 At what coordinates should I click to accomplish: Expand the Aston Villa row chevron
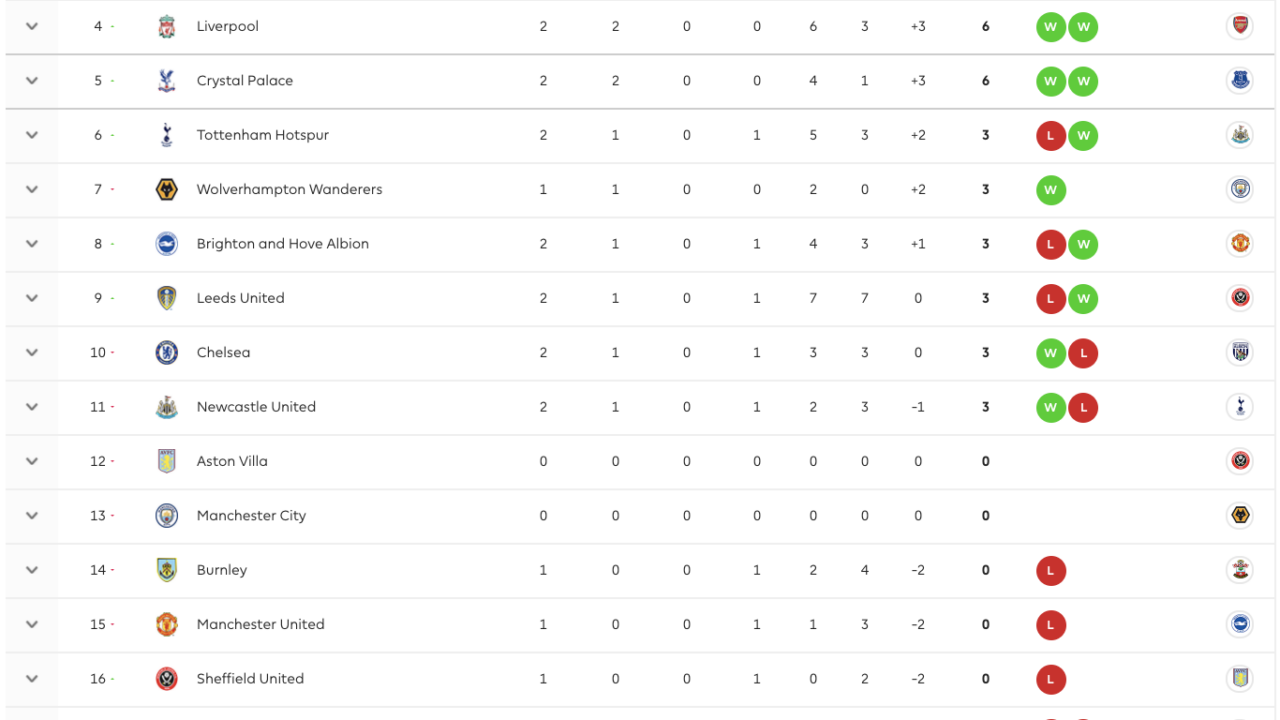tap(32, 461)
